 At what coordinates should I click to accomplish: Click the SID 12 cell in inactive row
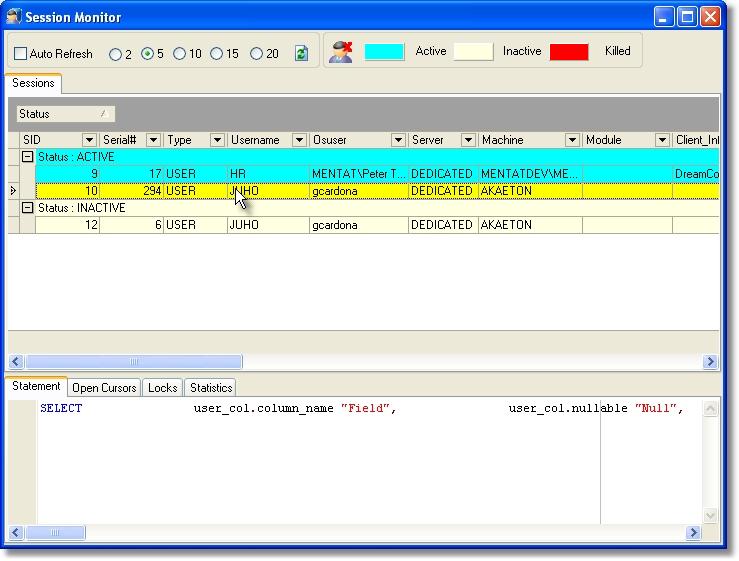(67, 225)
